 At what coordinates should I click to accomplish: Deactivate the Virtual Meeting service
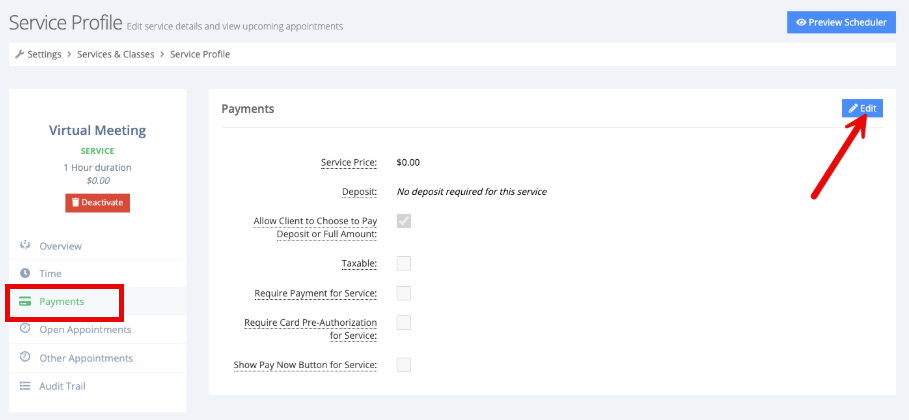coord(97,202)
